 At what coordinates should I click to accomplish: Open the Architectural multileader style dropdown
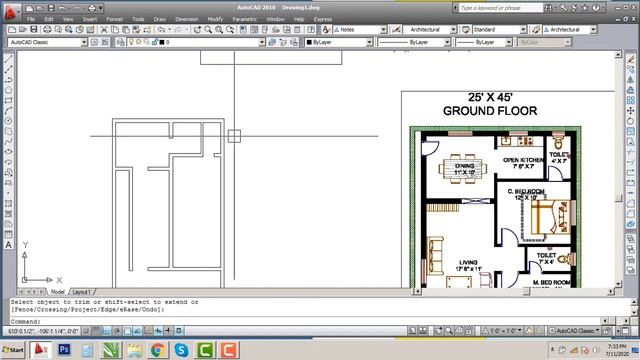coord(593,30)
